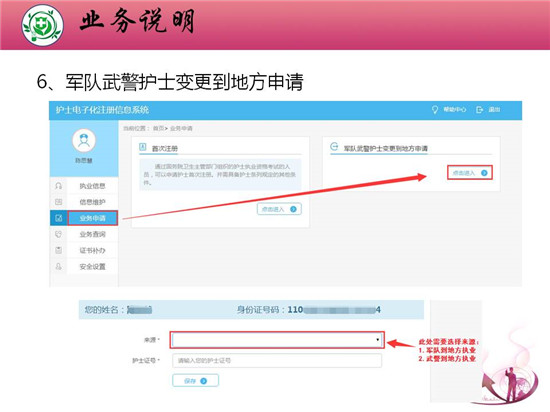This screenshot has height=412, width=550.
Task: Click 首页 in the breadcrumb
Action: coord(158,128)
